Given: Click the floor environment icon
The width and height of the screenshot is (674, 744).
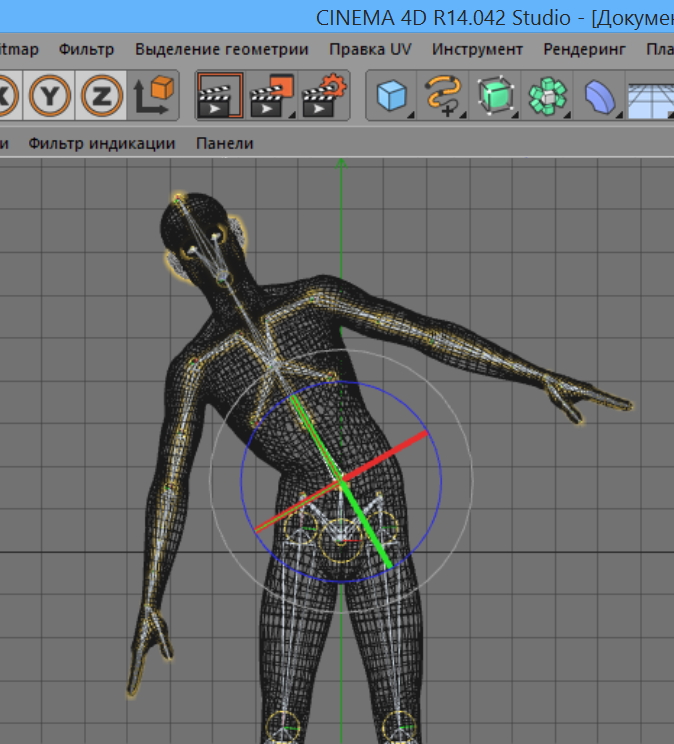Looking at the screenshot, I should coord(650,96).
